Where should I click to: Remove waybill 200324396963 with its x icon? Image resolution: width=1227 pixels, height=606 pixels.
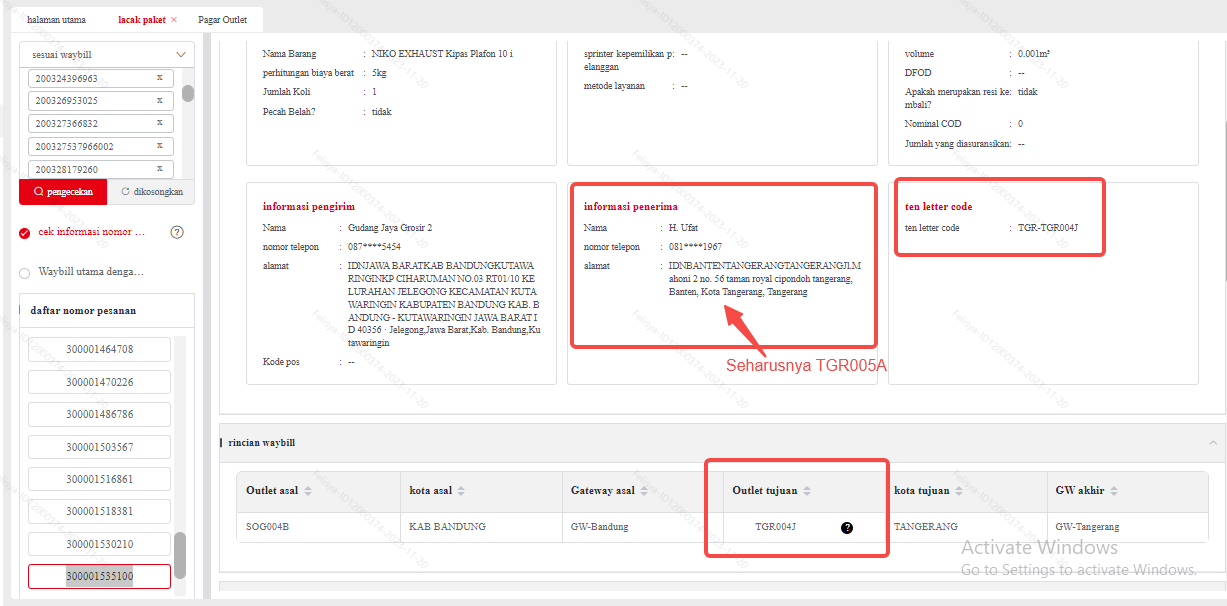[x=159, y=77]
